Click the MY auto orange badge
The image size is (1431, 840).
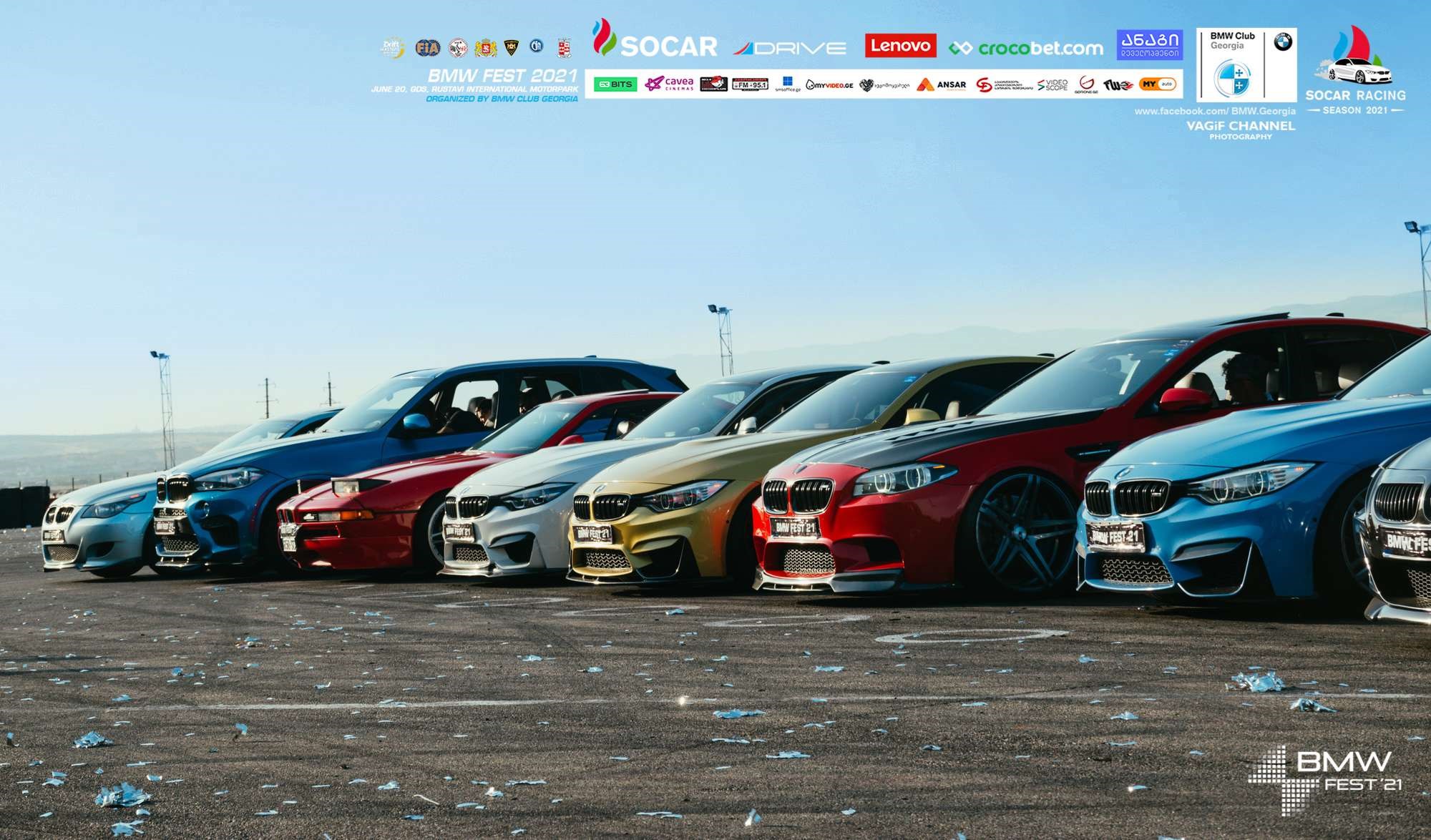1158,84
